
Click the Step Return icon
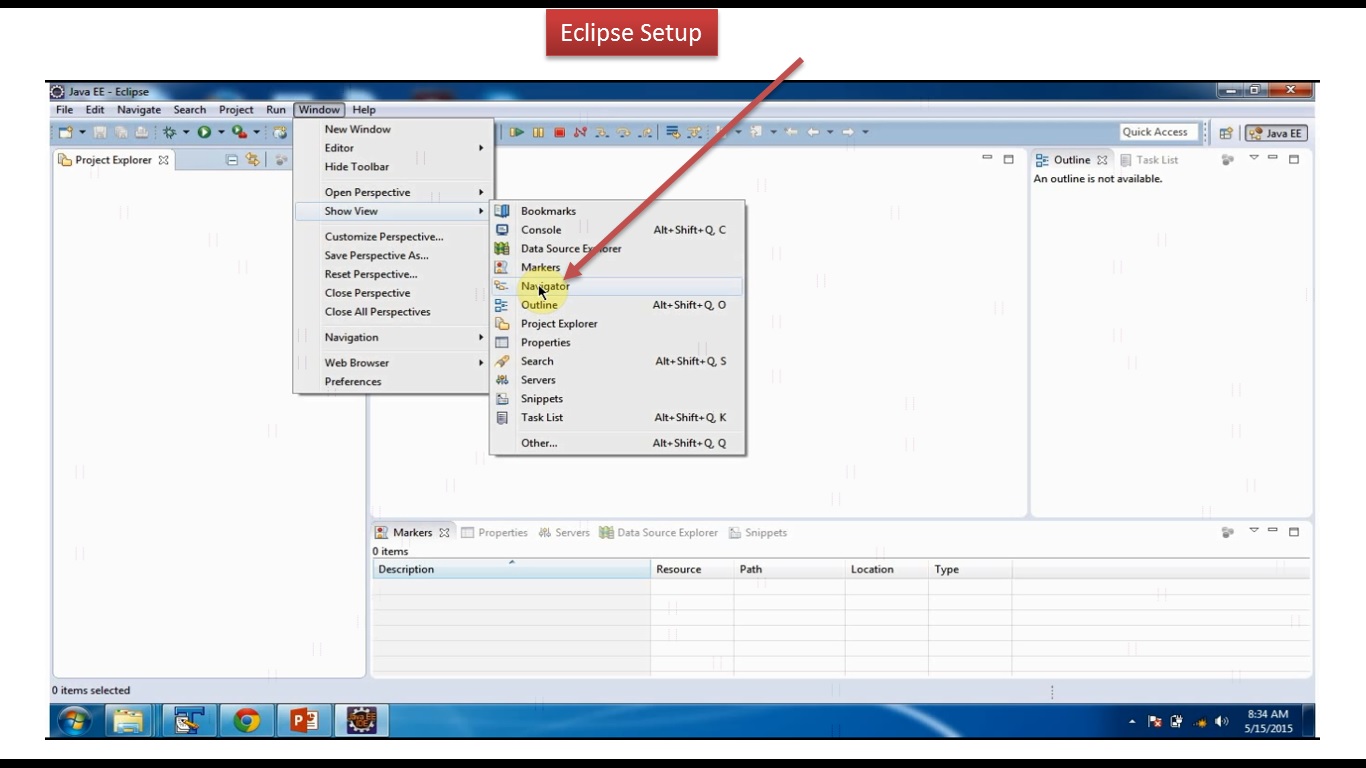point(645,132)
